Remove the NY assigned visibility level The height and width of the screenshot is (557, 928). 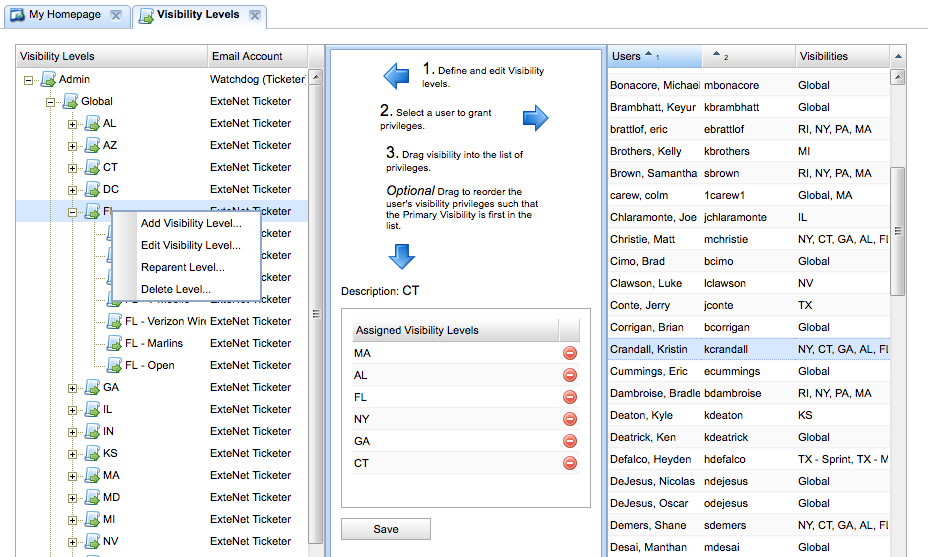click(x=570, y=419)
